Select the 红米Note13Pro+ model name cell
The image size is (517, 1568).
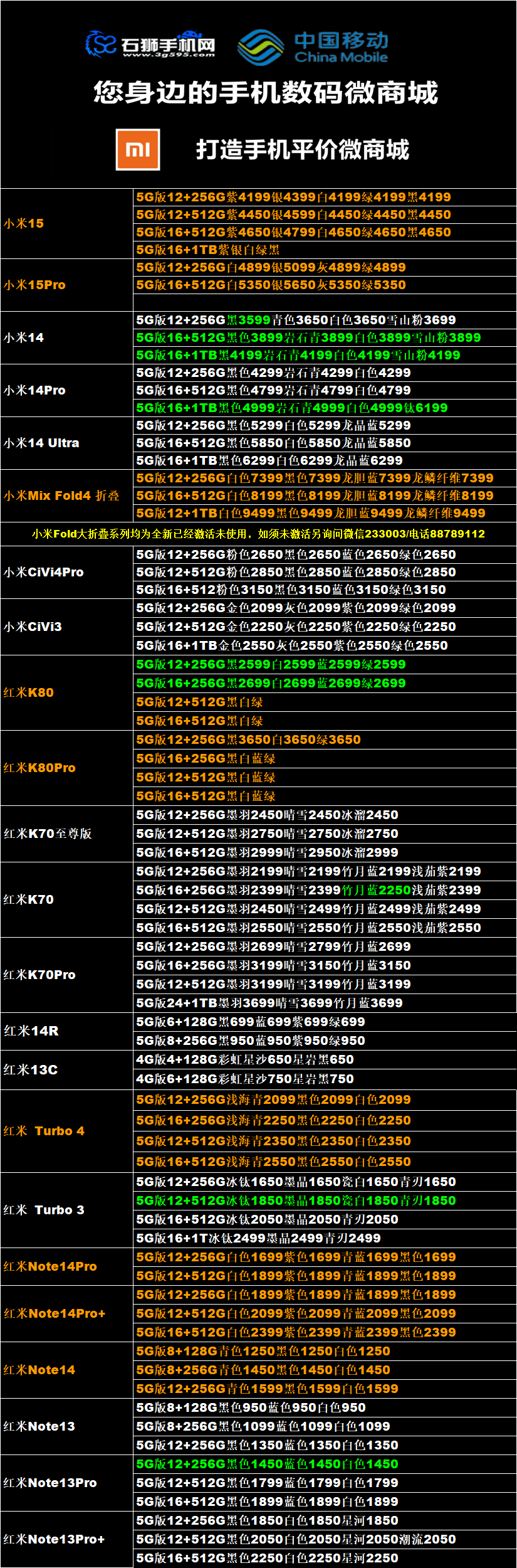coord(67,1539)
